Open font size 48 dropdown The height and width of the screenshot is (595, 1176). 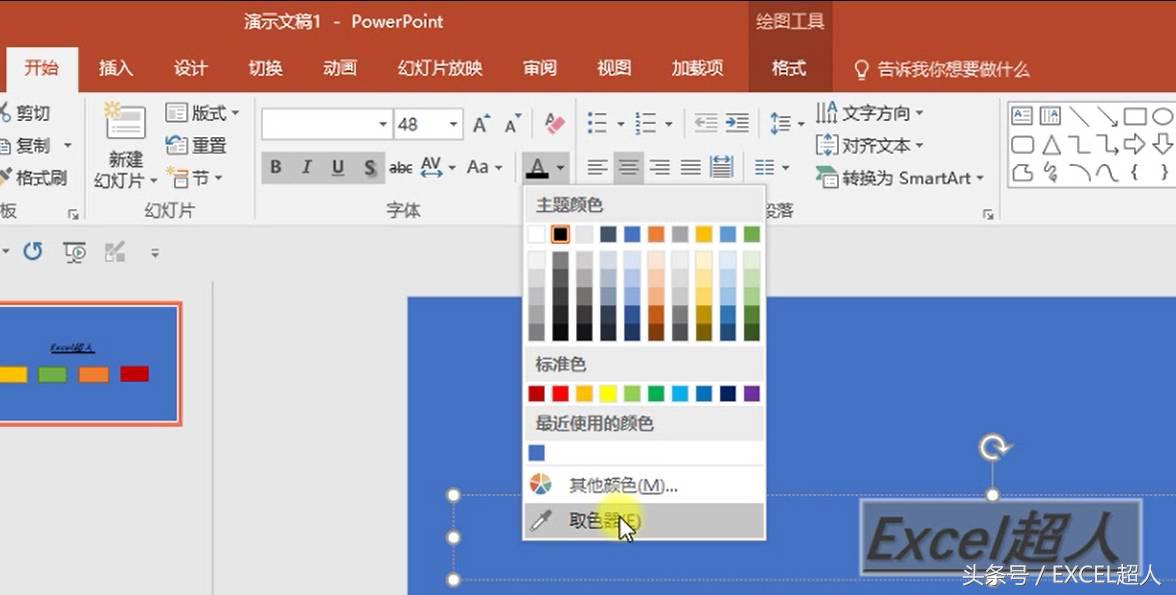tap(454, 124)
